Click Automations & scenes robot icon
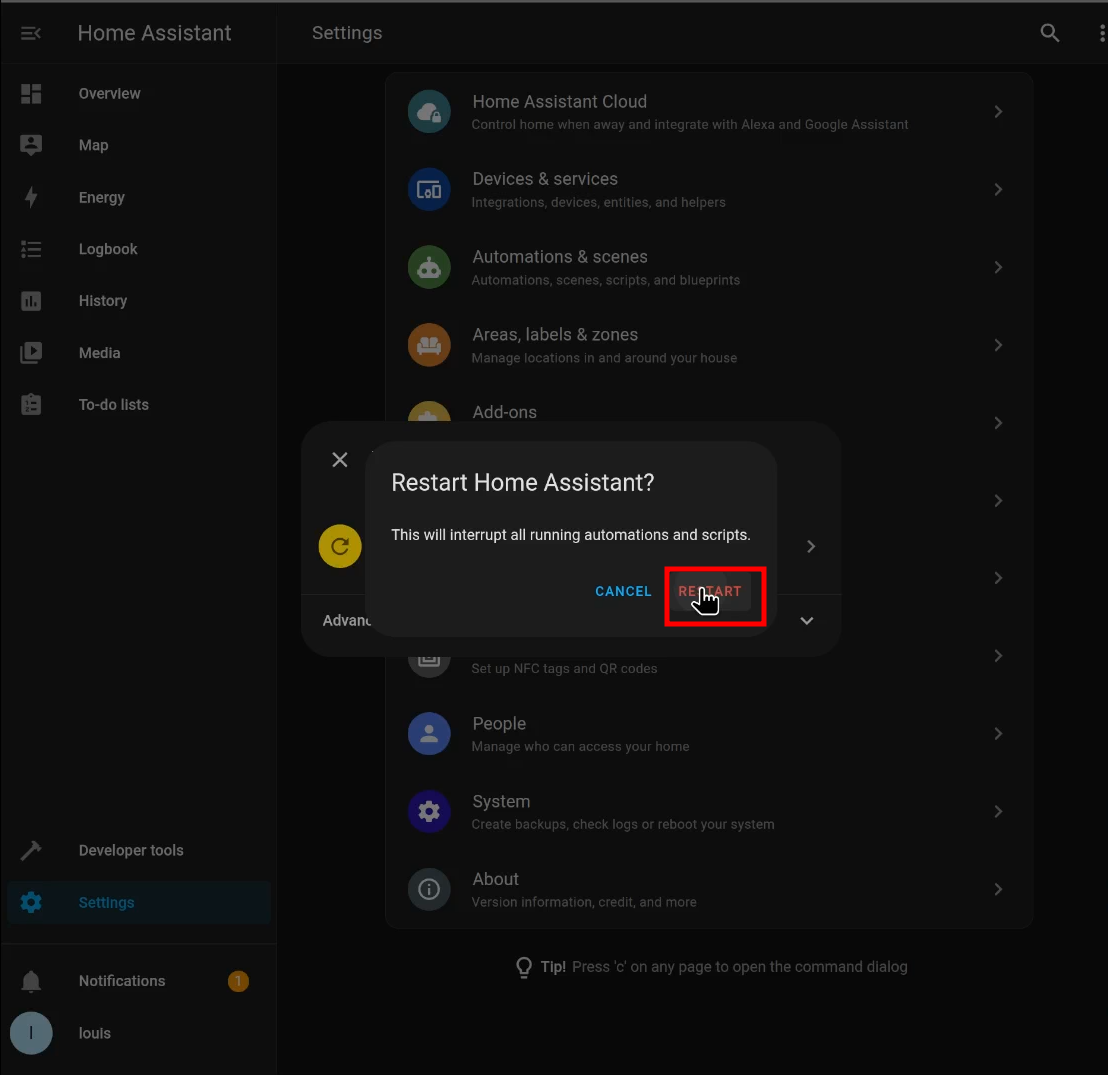This screenshot has height=1075, width=1108. click(x=429, y=267)
